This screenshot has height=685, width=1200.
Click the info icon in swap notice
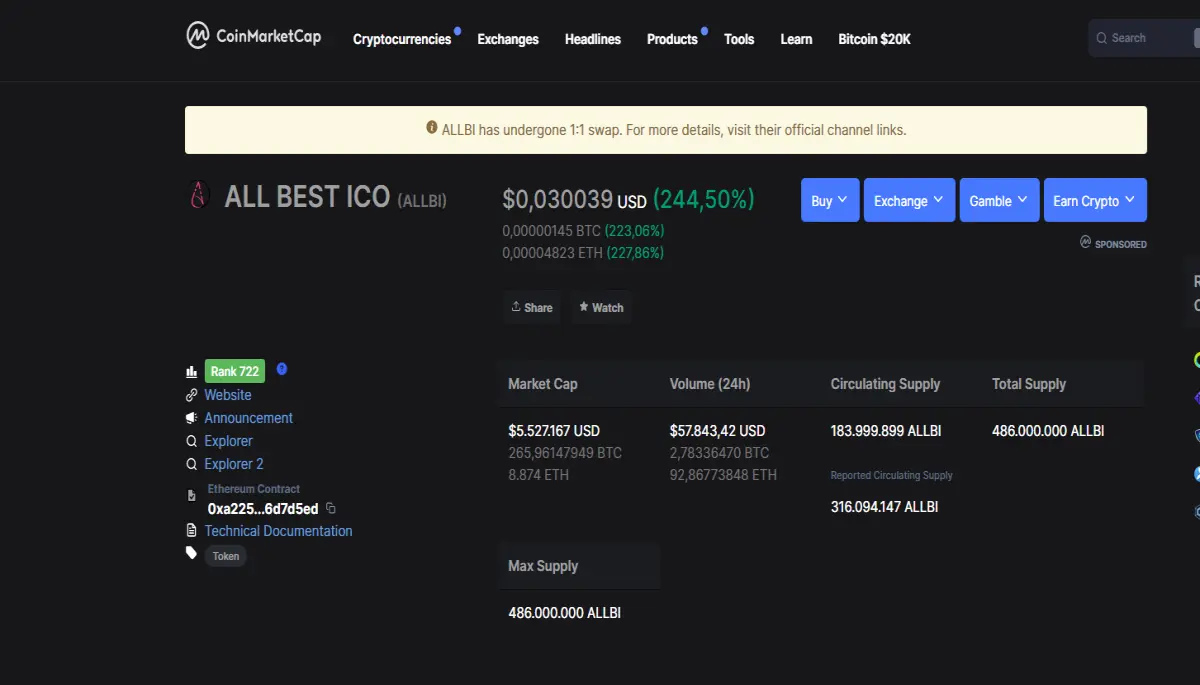(432, 128)
